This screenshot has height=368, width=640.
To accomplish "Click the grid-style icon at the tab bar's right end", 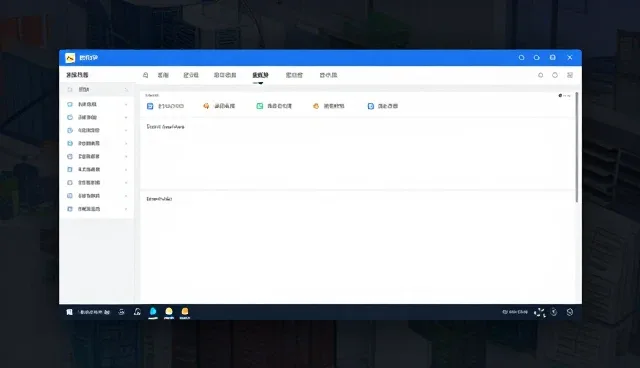I will 570,75.
